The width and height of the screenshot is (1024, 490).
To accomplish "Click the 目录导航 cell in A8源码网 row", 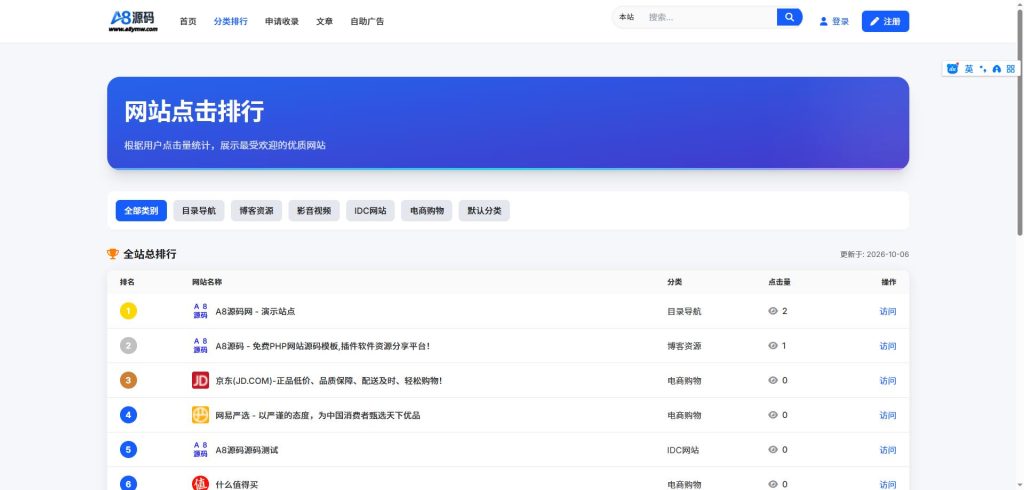I will click(684, 312).
